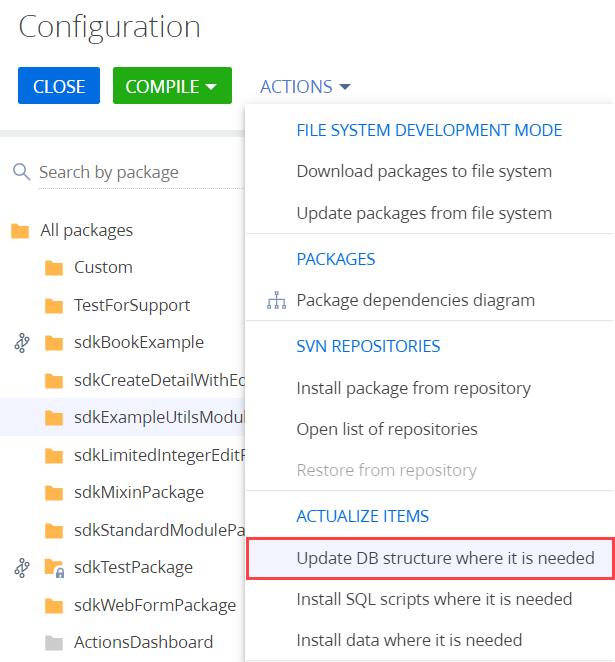The width and height of the screenshot is (615, 662).
Task: Click the All packages folder icon
Action: 20,231
